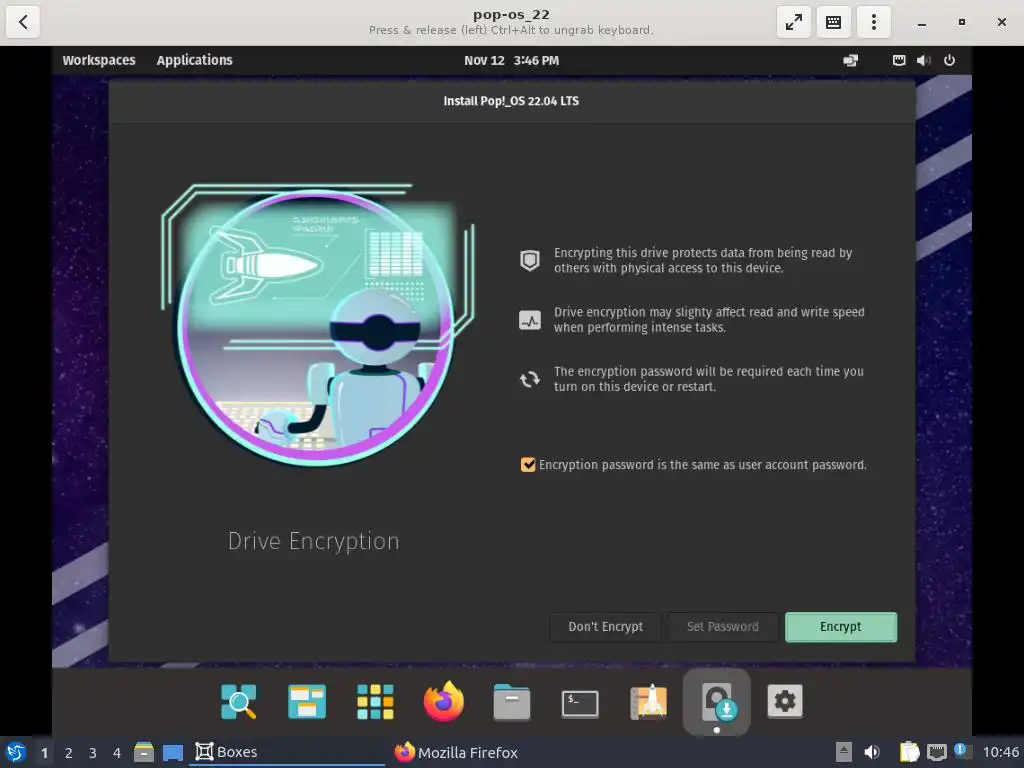Screen dimensions: 1024x768
Task: Click the host taskbar volume icon
Action: click(x=872, y=752)
